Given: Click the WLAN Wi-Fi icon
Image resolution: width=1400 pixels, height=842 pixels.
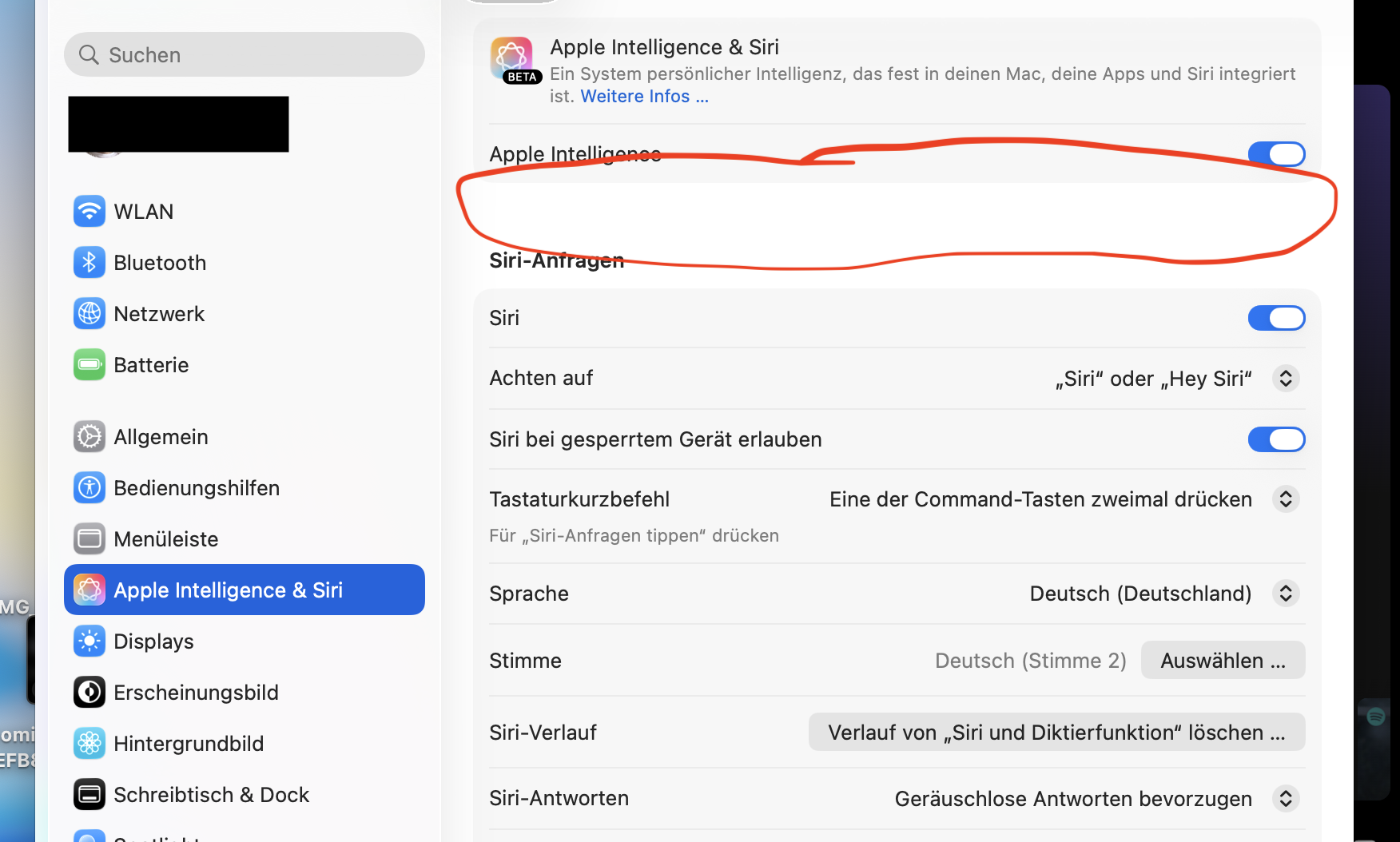Looking at the screenshot, I should (x=89, y=212).
